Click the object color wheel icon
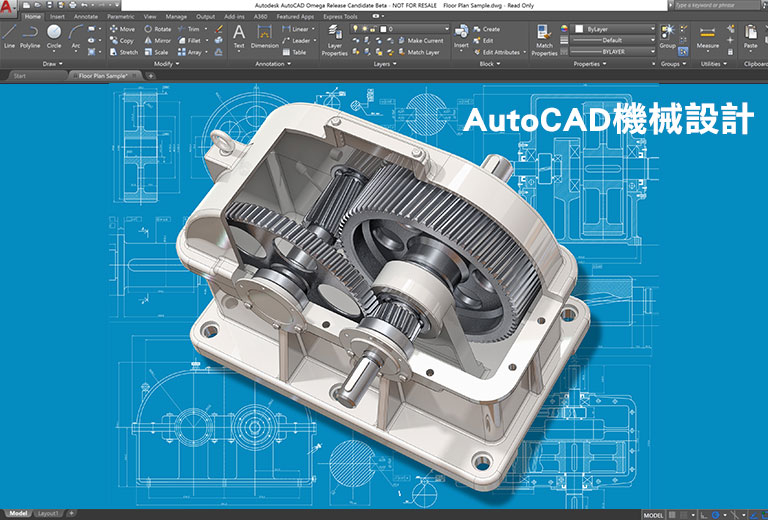The width and height of the screenshot is (768, 520). click(564, 29)
